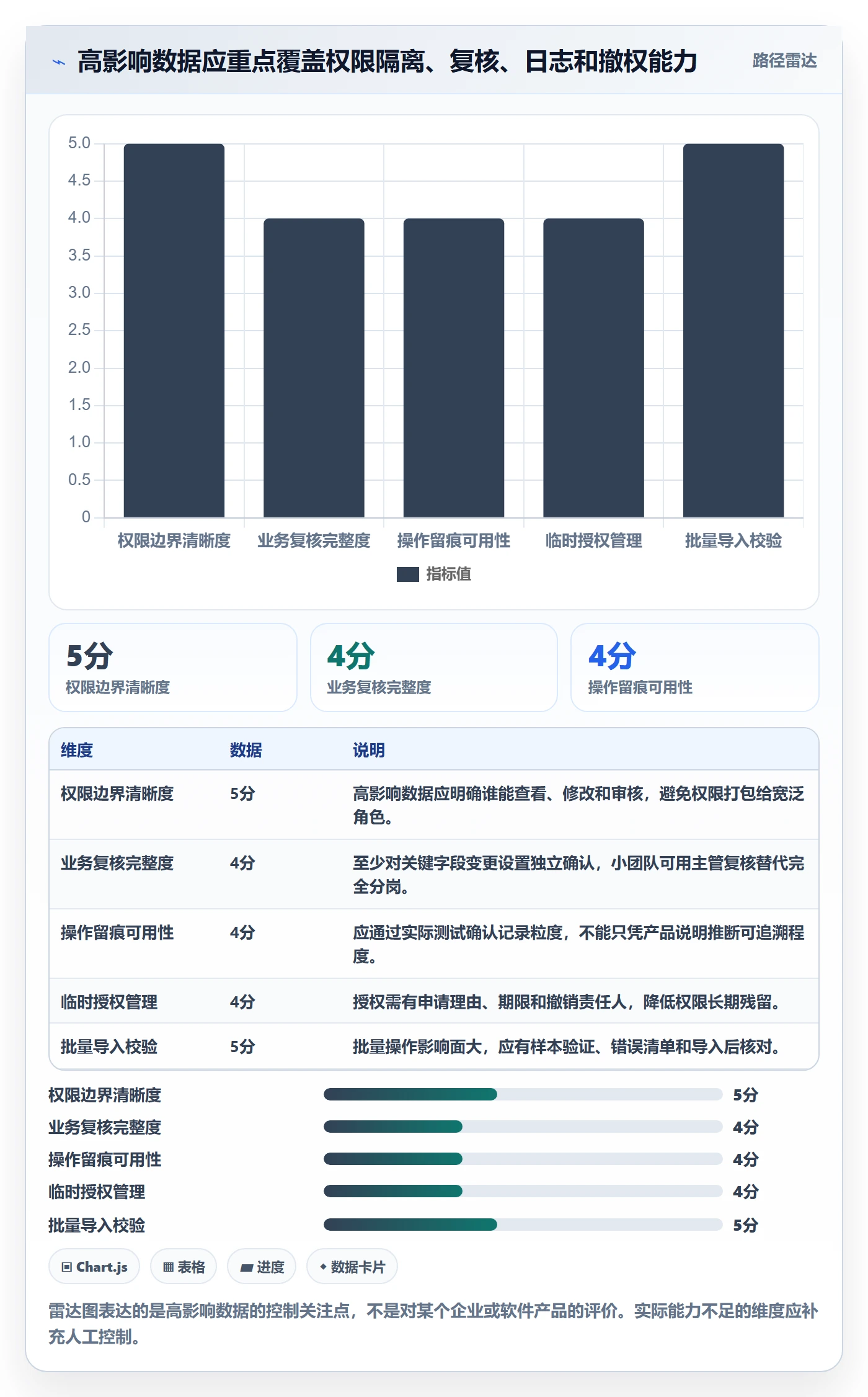
Task: Select the 表格 tag chip
Action: (x=184, y=1267)
